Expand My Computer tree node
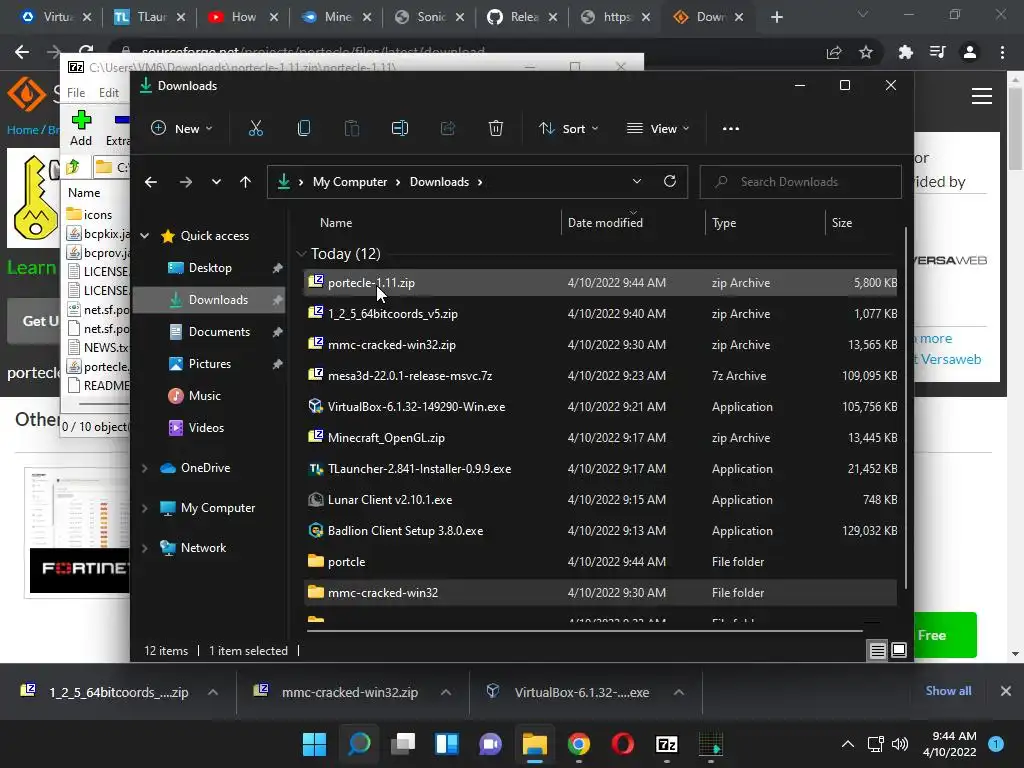This screenshot has width=1024, height=768. point(145,508)
